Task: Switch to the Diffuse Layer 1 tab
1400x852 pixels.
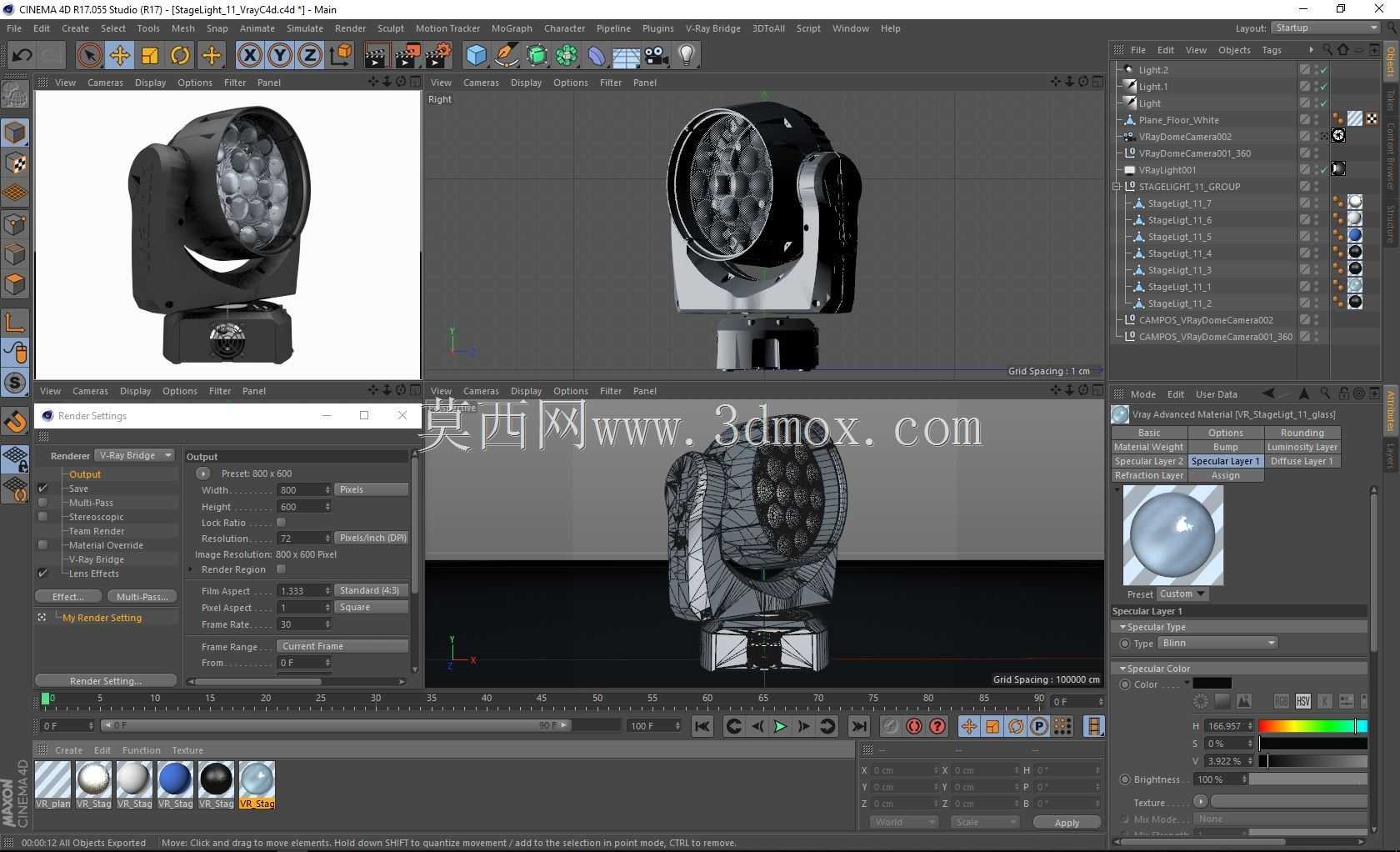Action: pyautogui.click(x=1302, y=462)
